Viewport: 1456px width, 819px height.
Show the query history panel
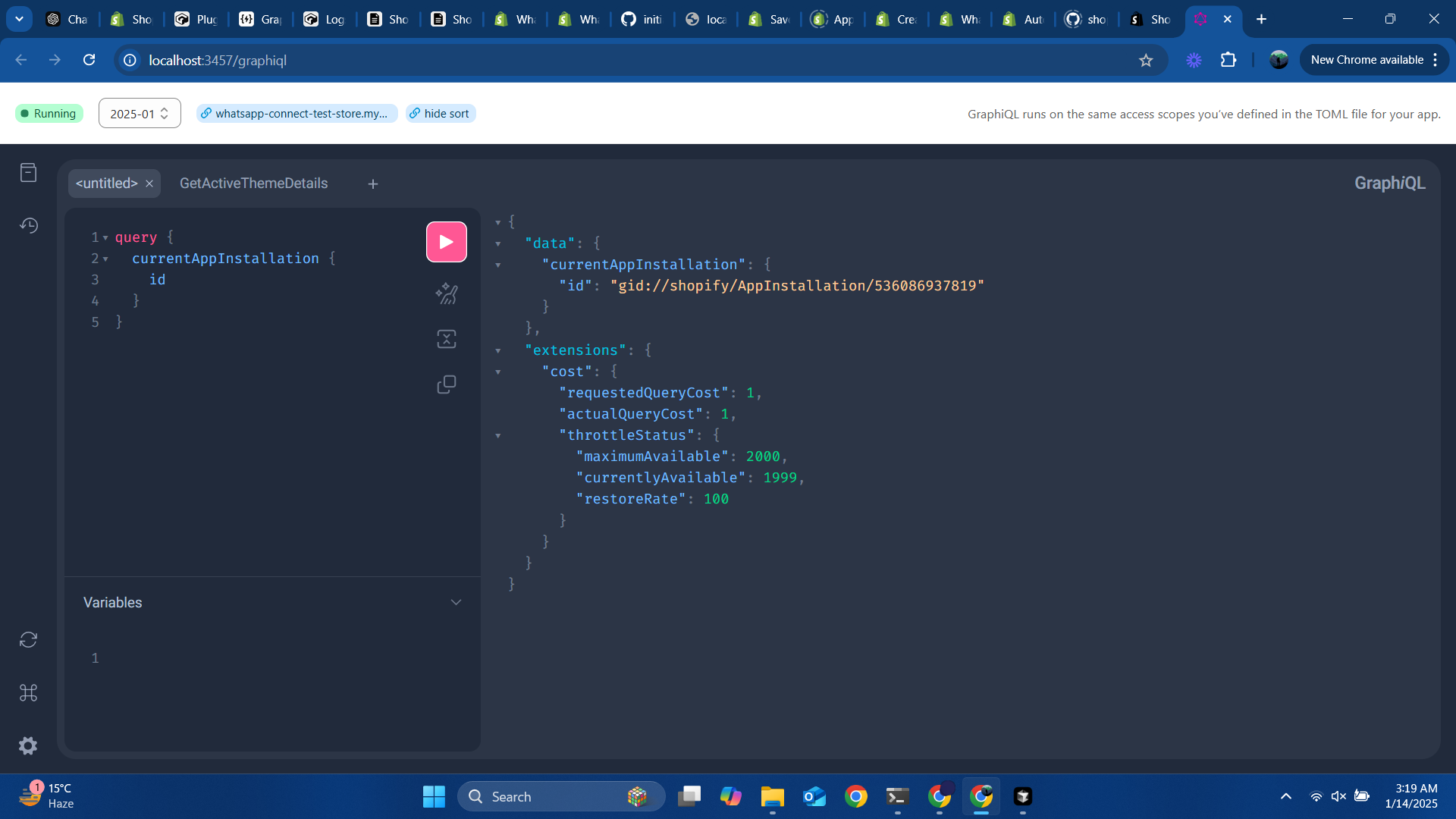28,225
